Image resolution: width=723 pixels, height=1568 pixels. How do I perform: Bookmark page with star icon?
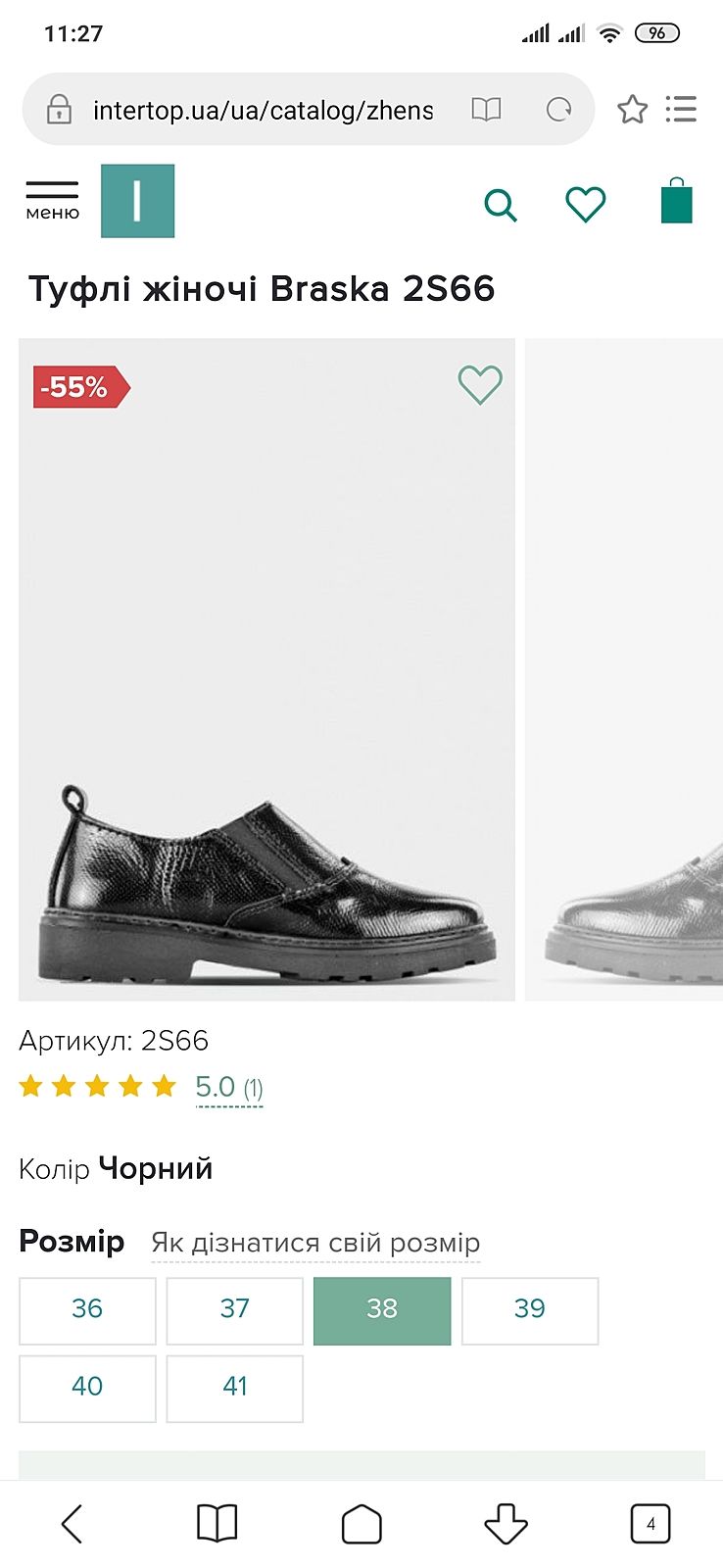pyautogui.click(x=632, y=109)
